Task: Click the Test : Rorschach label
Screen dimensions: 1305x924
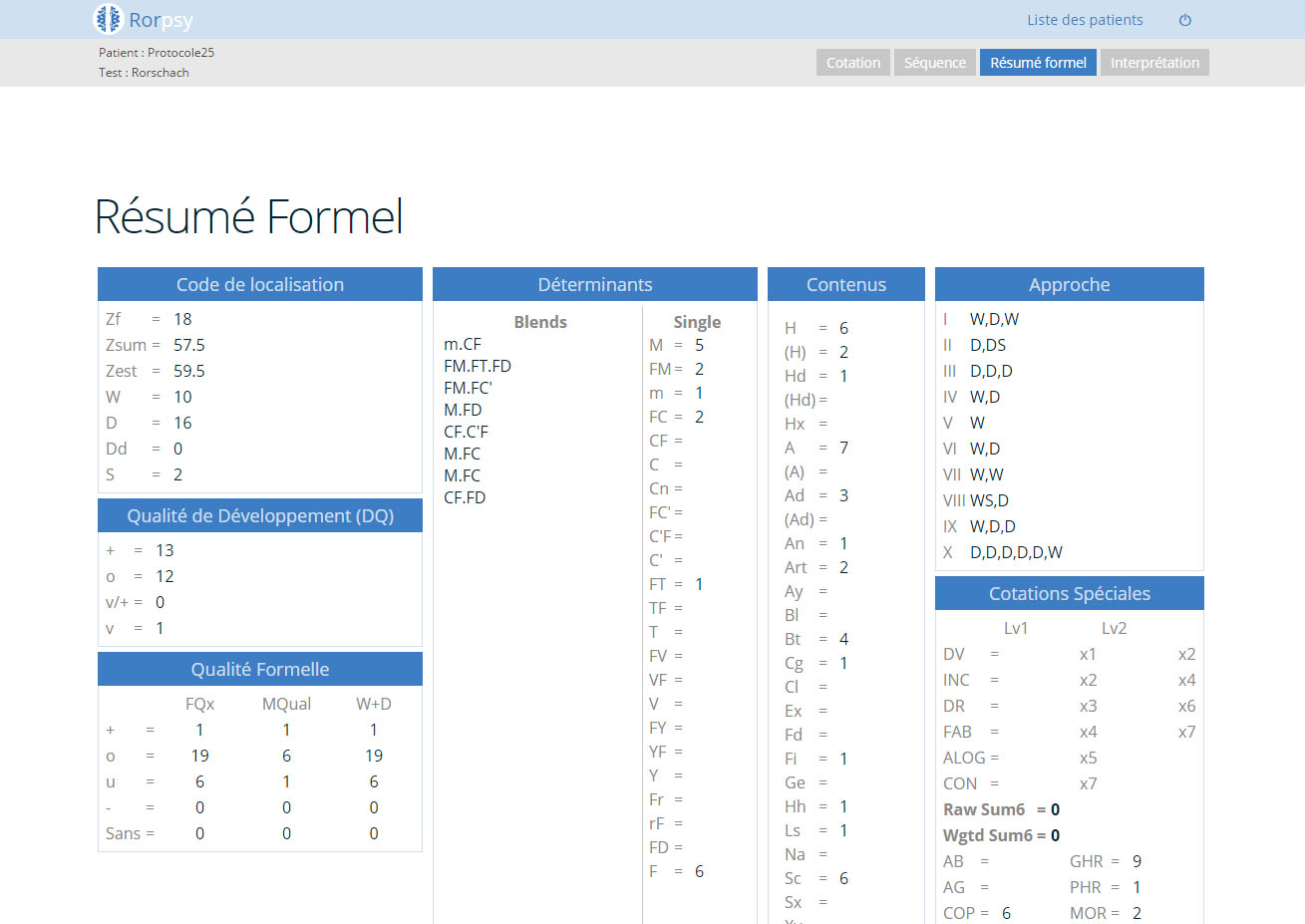Action: pyautogui.click(x=144, y=73)
